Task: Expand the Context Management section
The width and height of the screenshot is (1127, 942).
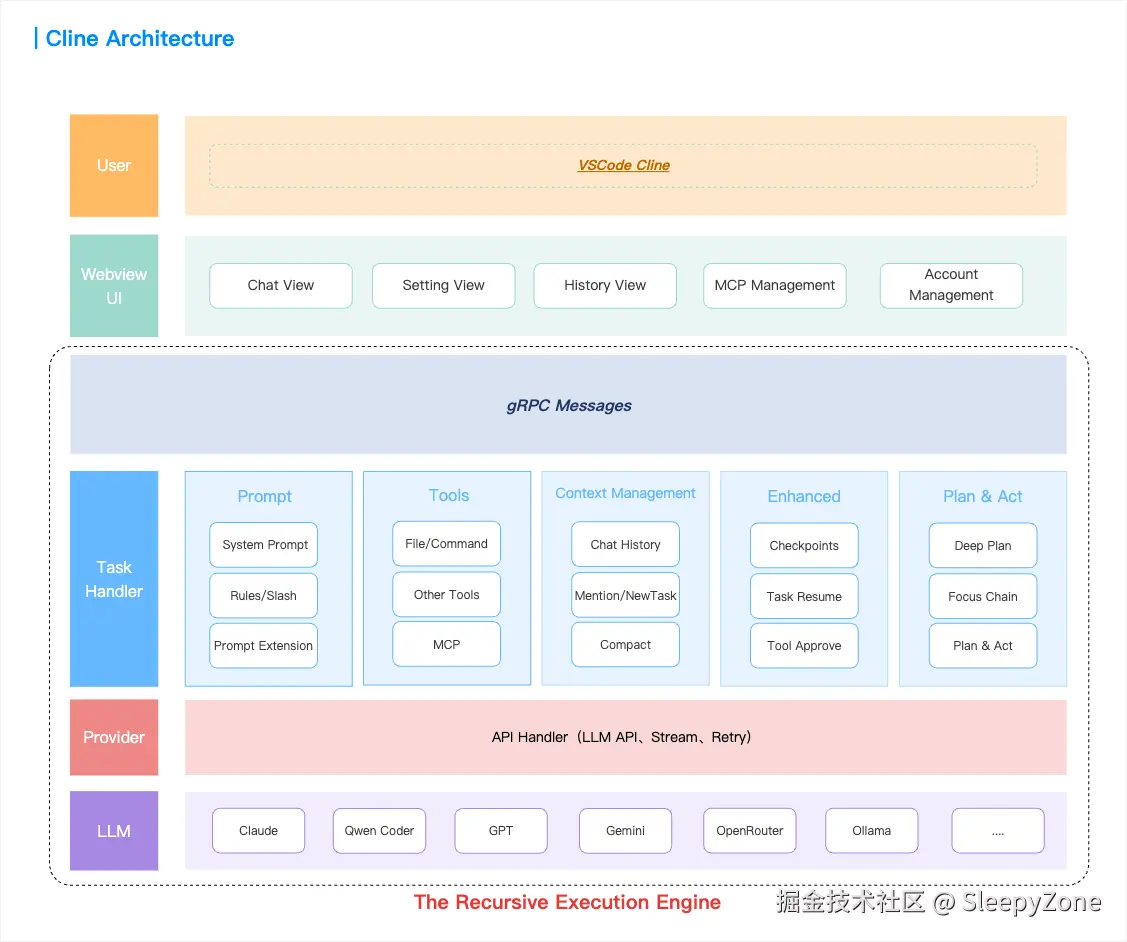Action: [x=625, y=493]
